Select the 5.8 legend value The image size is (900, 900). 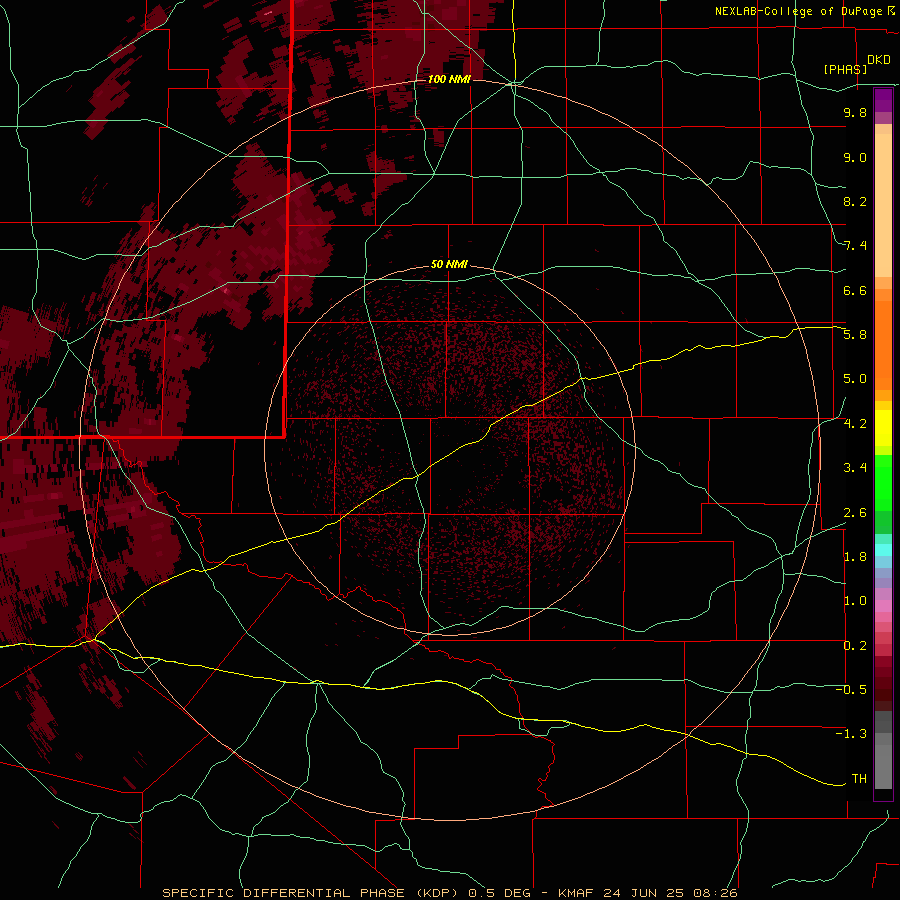pyautogui.click(x=855, y=335)
